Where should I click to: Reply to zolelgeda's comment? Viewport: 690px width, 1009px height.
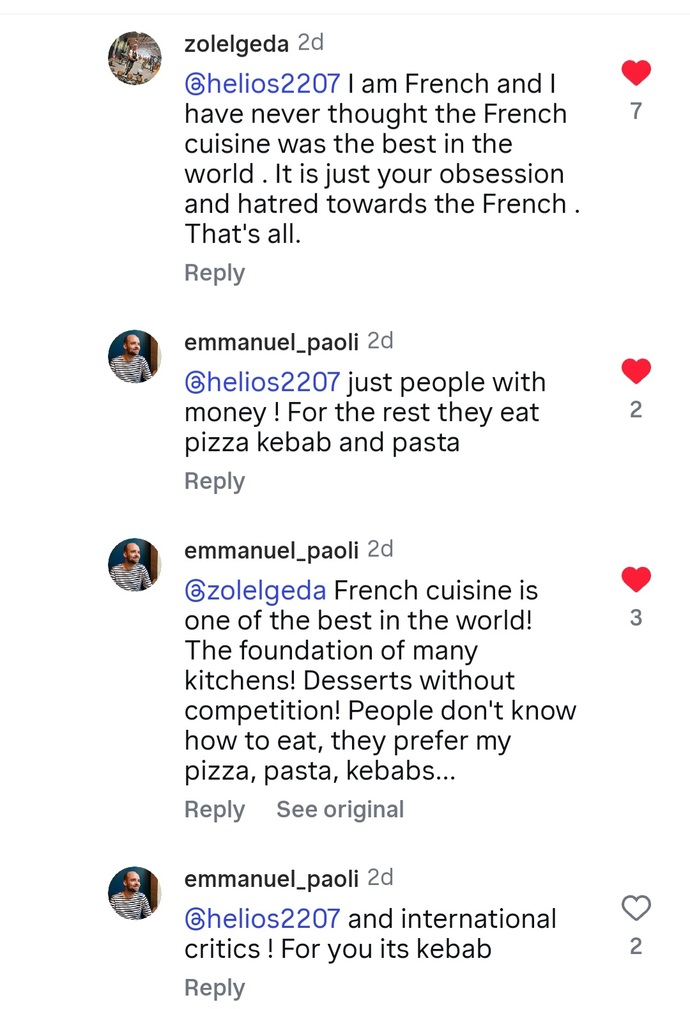point(214,272)
